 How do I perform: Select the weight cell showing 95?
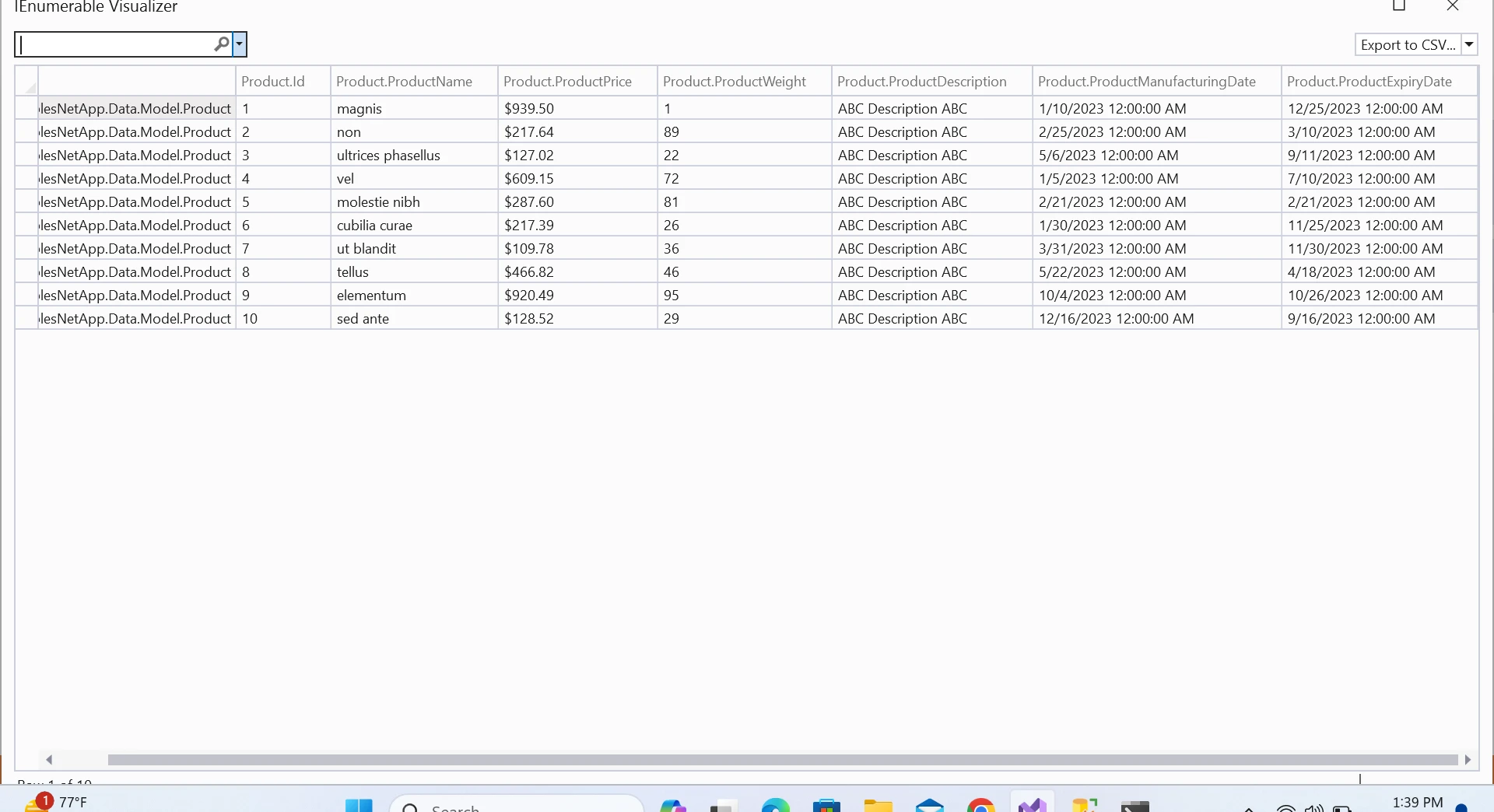745,295
